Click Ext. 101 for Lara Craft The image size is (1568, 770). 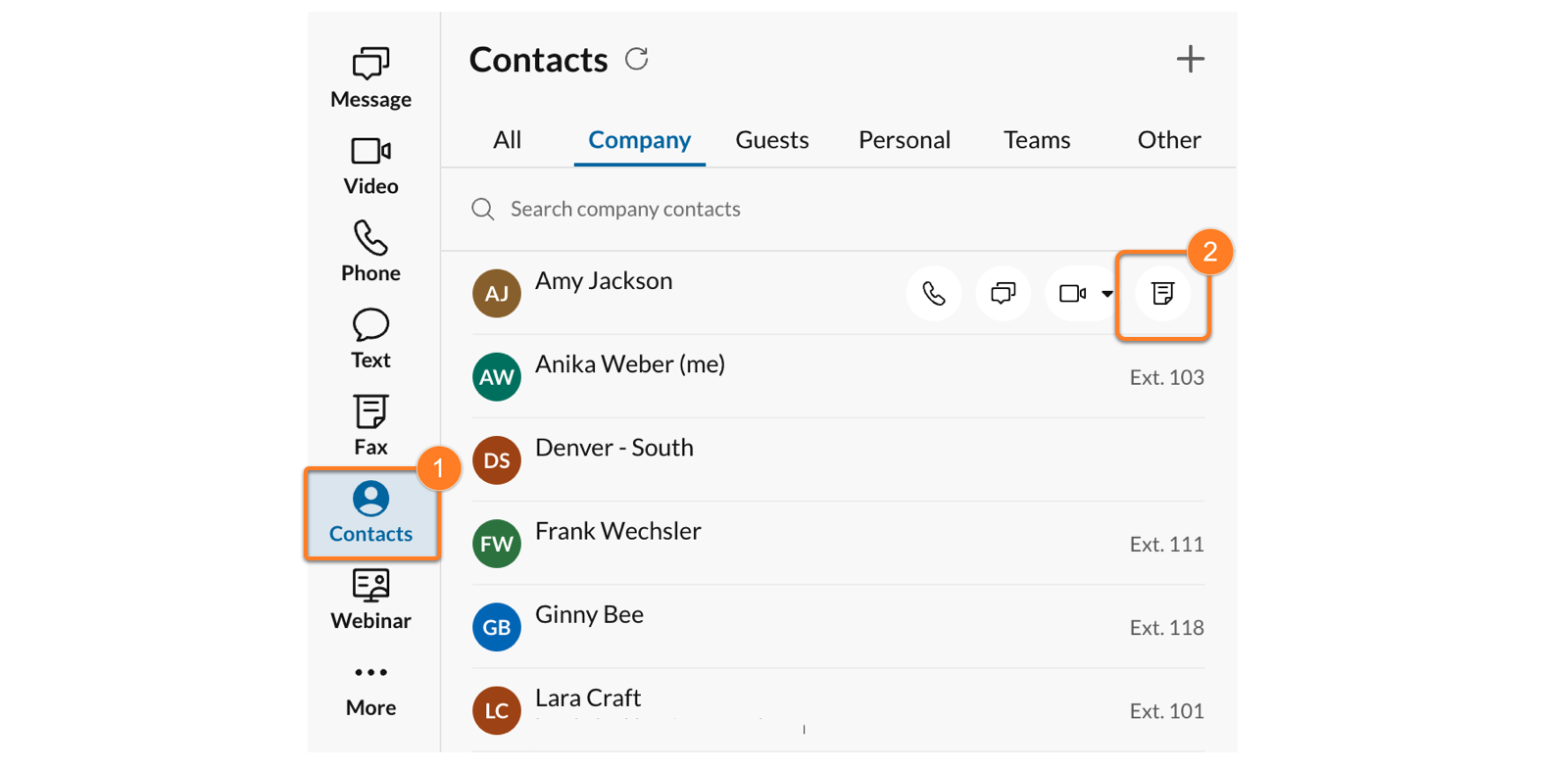pos(1166,710)
